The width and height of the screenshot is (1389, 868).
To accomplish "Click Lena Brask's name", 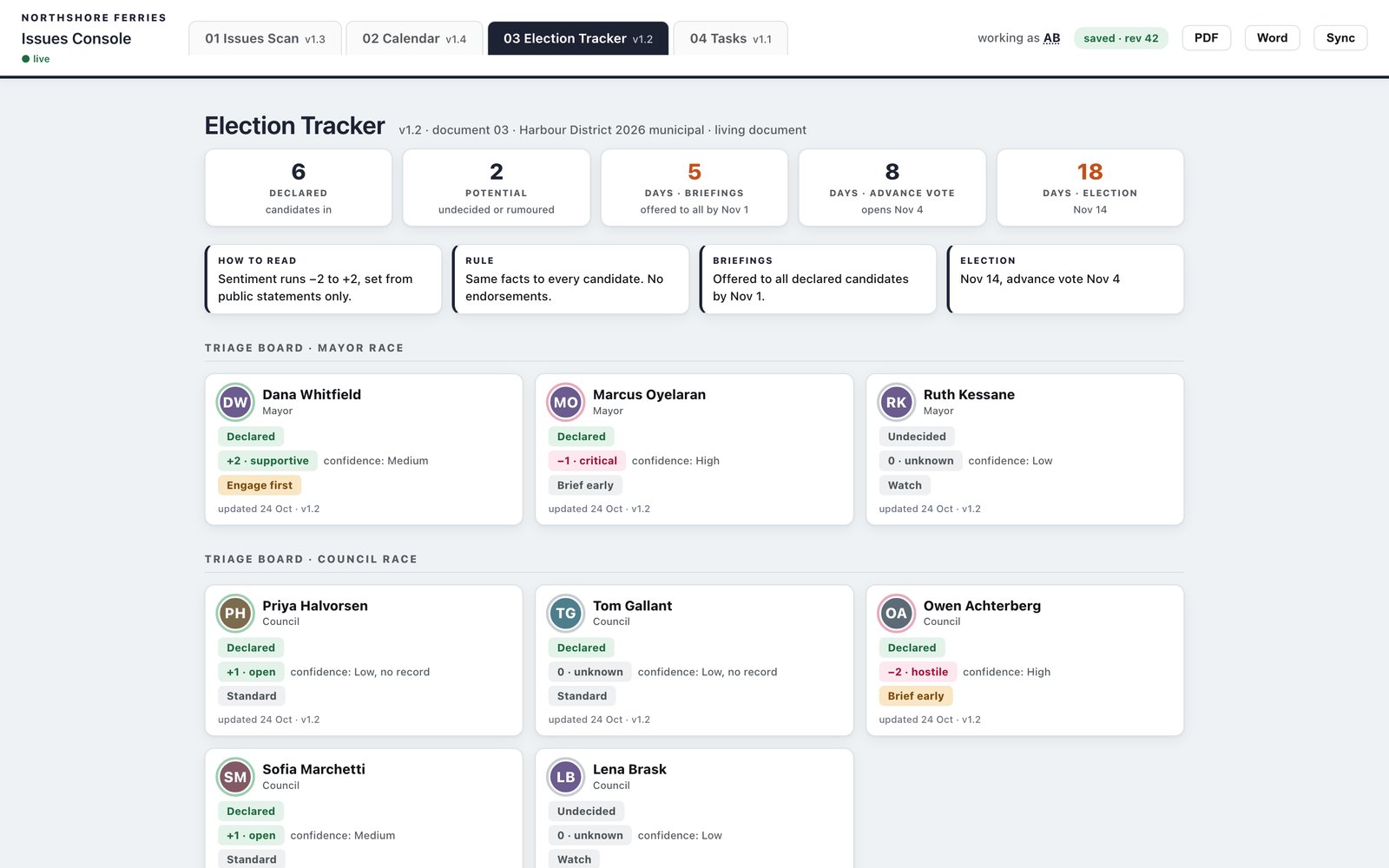I will 629,769.
